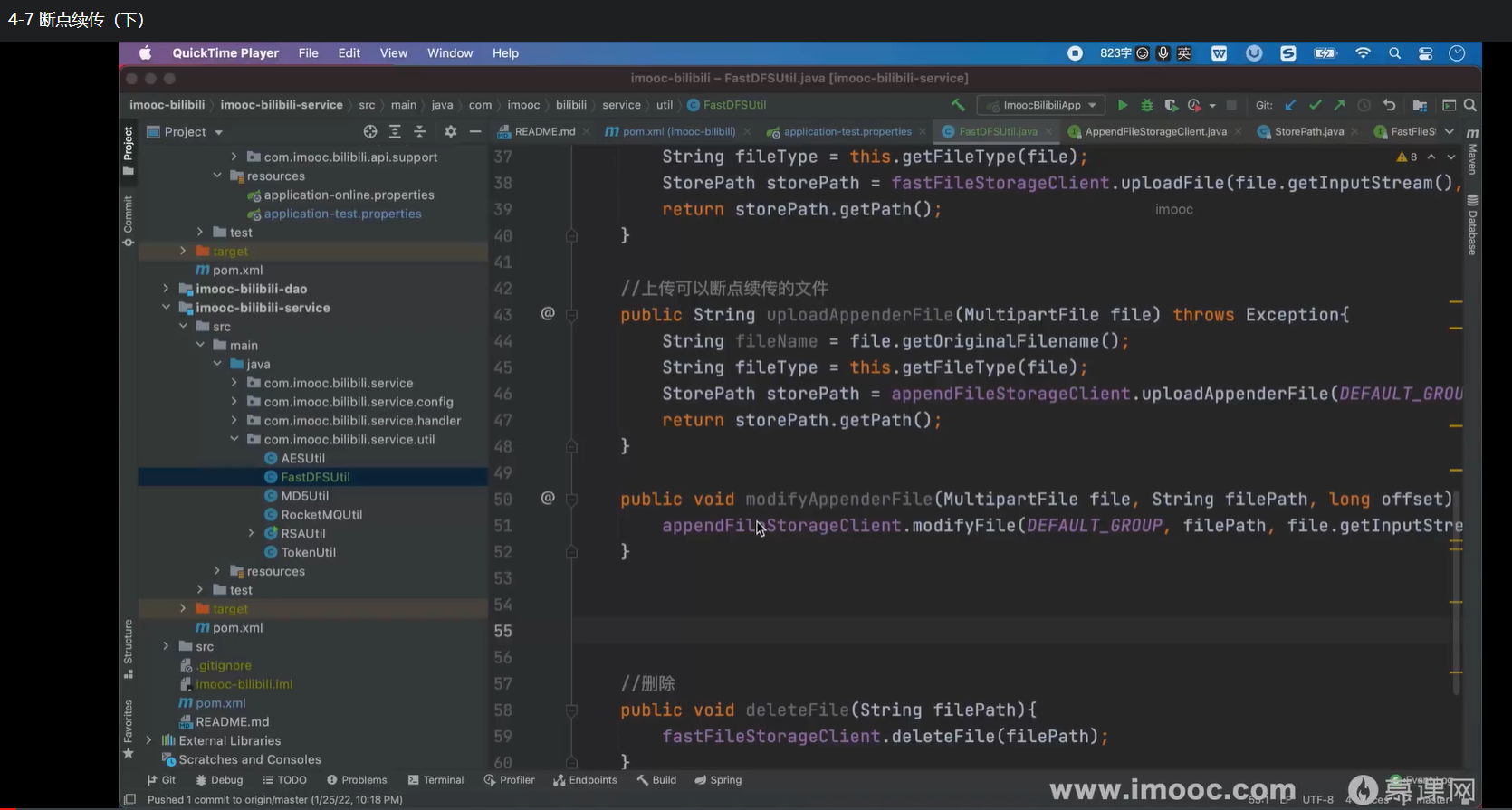Switch to the StorePath.java tab
Image resolution: width=1512 pixels, height=810 pixels.
tap(1308, 131)
